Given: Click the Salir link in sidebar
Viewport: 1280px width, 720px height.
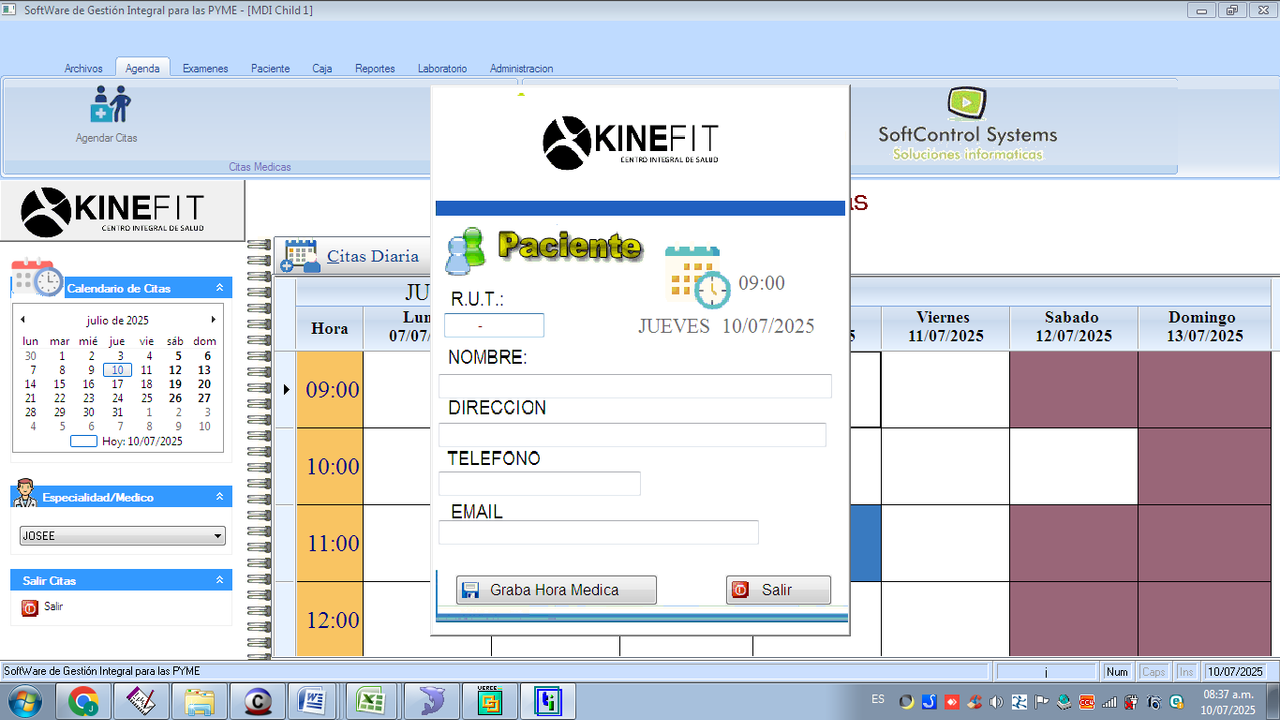Looking at the screenshot, I should point(53,606).
